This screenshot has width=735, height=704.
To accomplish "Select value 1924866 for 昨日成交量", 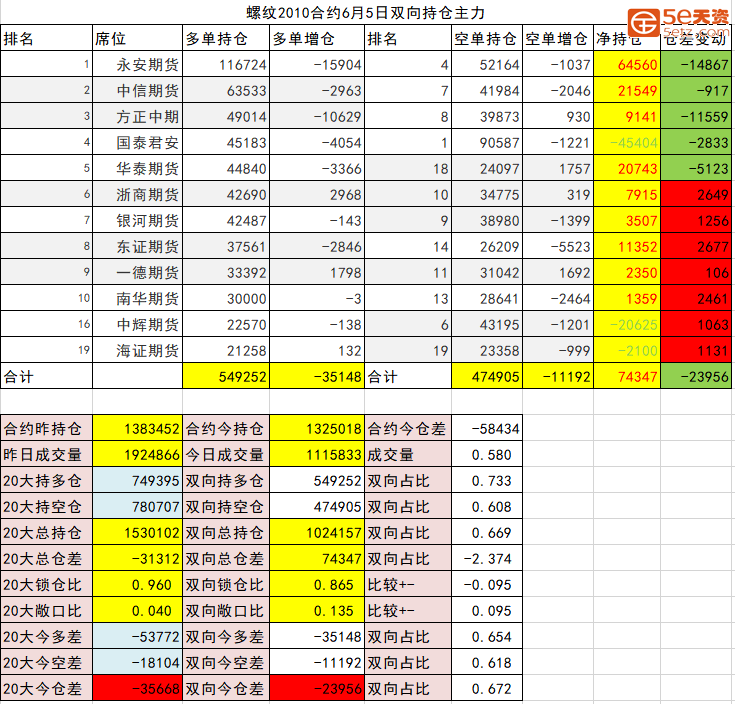I will (x=137, y=454).
